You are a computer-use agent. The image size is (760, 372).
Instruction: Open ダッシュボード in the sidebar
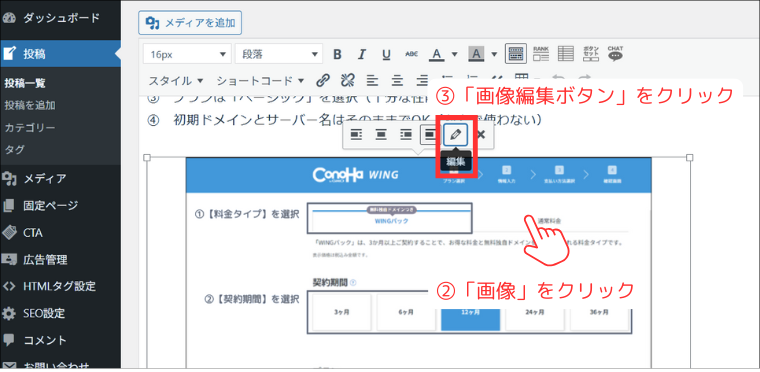coord(60,18)
